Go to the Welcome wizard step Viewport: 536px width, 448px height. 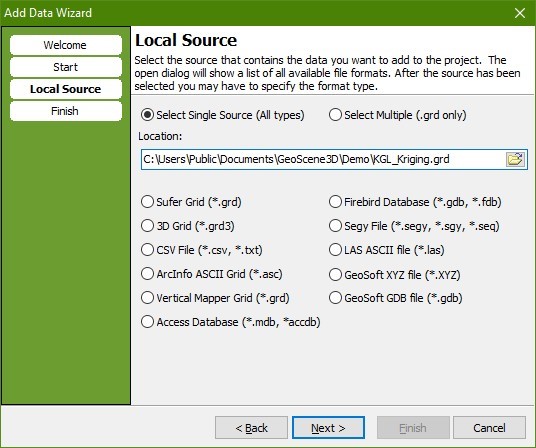click(66, 45)
